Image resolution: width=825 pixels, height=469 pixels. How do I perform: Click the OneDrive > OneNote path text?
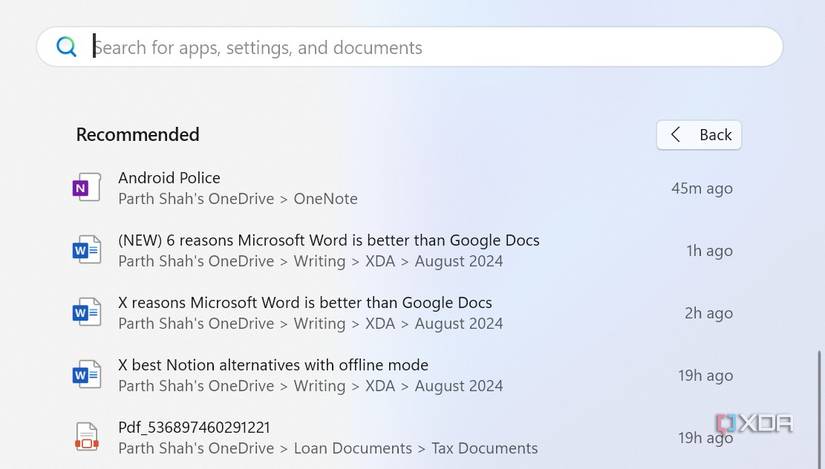coord(238,198)
